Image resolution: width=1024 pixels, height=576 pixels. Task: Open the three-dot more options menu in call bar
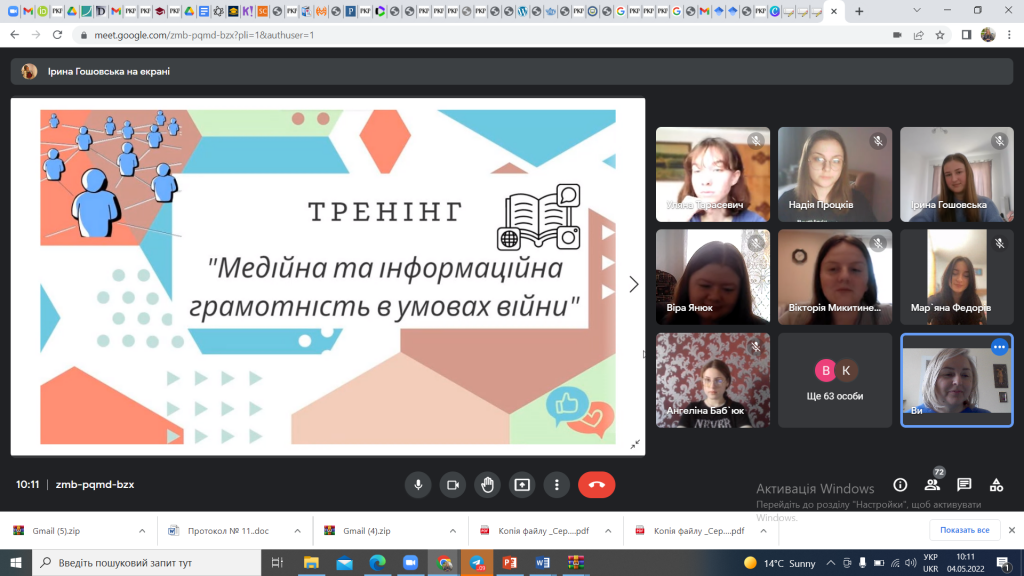pos(557,485)
